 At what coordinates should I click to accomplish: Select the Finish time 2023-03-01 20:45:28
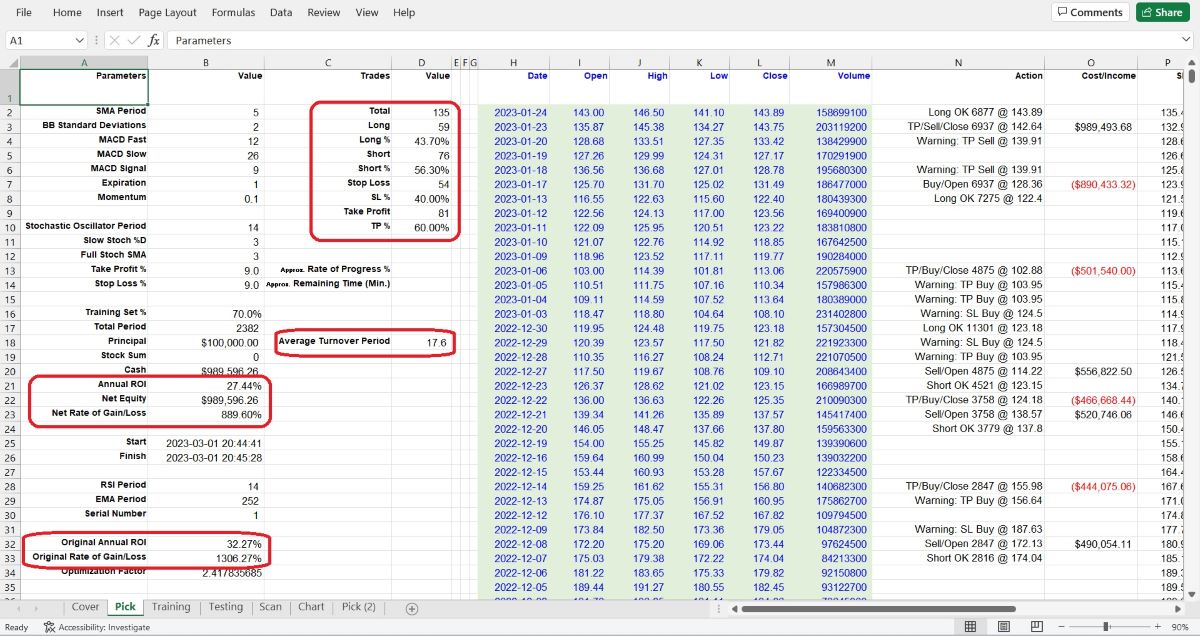pyautogui.click(x=206, y=457)
